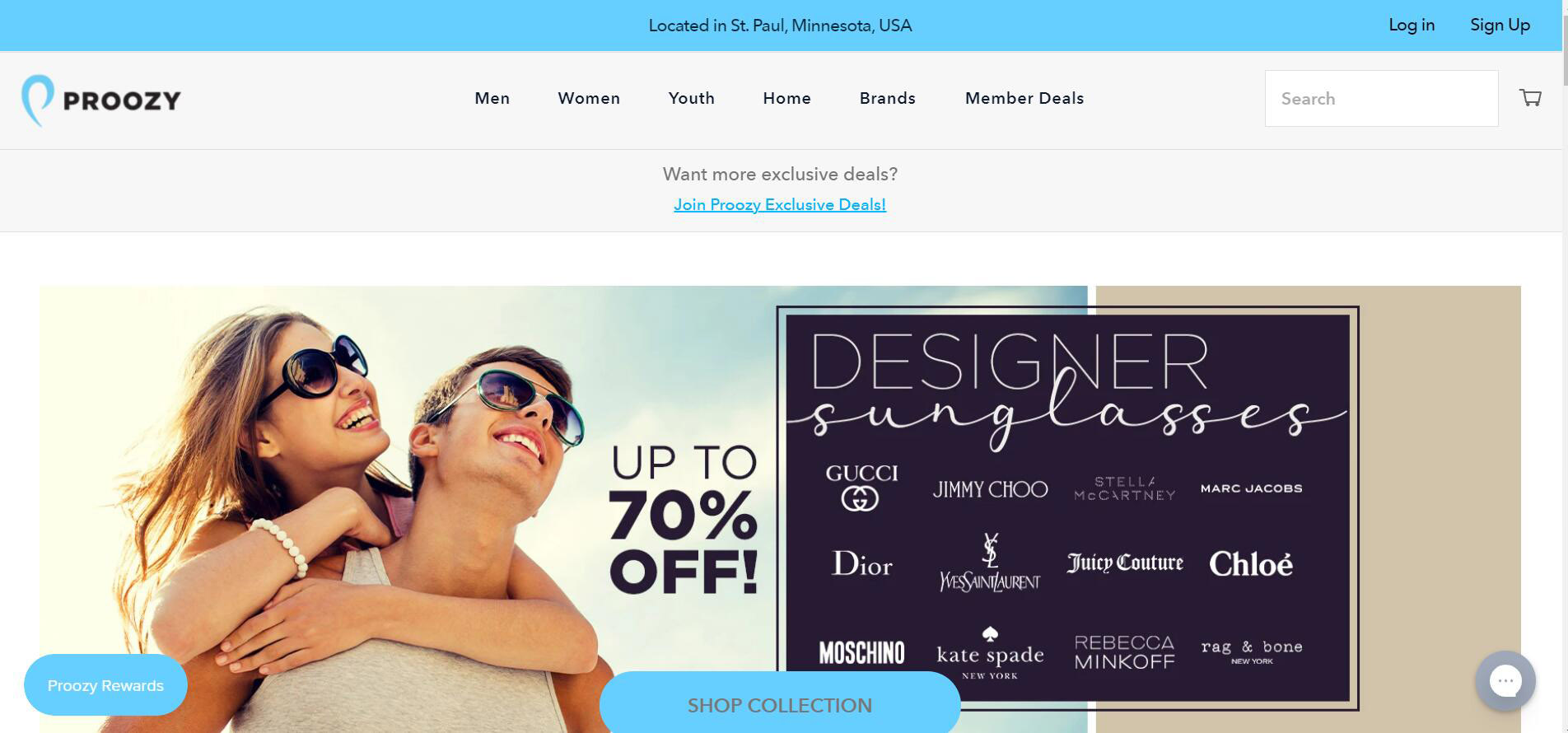Open the Proozy Rewards button
Image resolution: width=1568 pixels, height=733 pixels.
coord(105,684)
